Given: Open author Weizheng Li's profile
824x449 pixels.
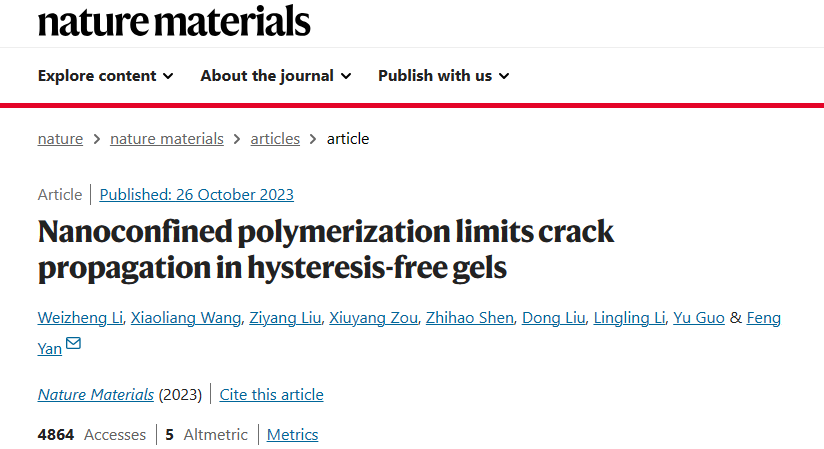Looking at the screenshot, I should click(x=80, y=318).
